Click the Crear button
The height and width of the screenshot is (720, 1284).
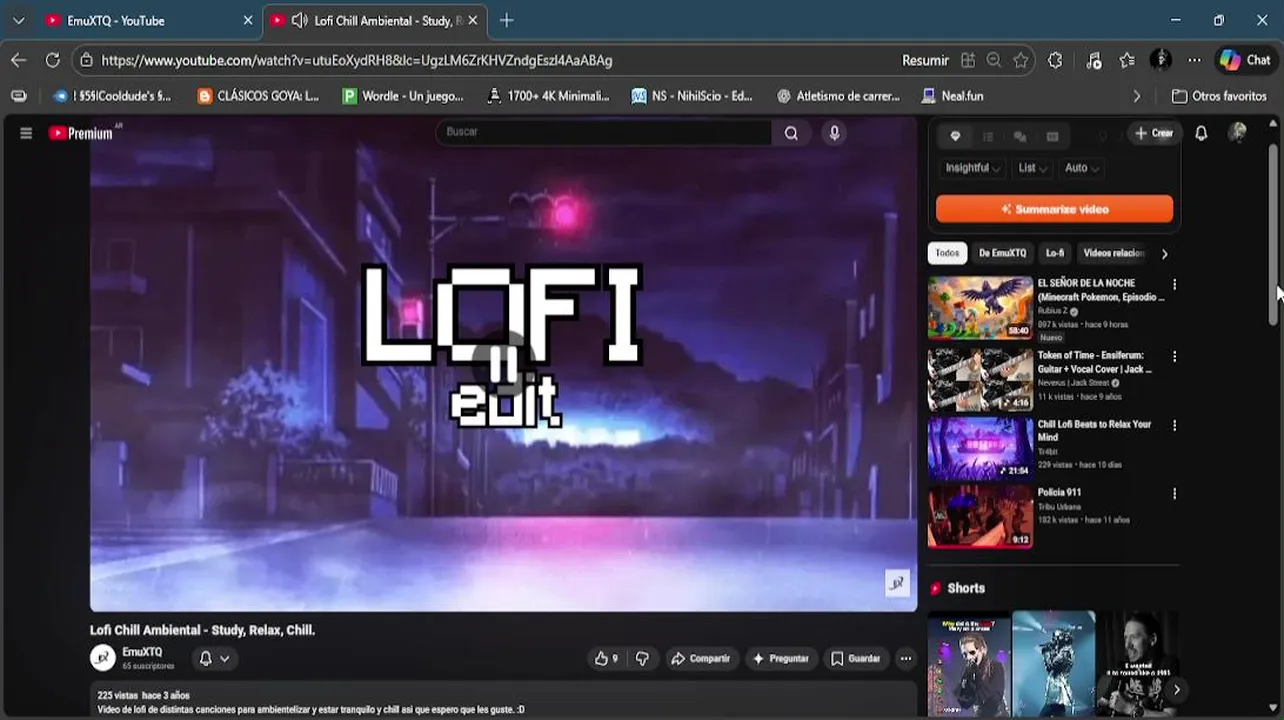pos(1153,133)
